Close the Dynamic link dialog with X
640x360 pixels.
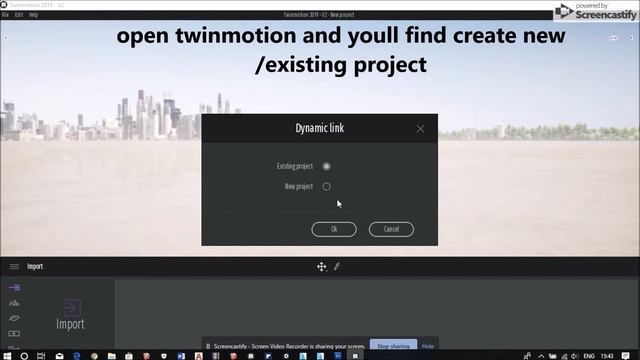click(x=420, y=129)
